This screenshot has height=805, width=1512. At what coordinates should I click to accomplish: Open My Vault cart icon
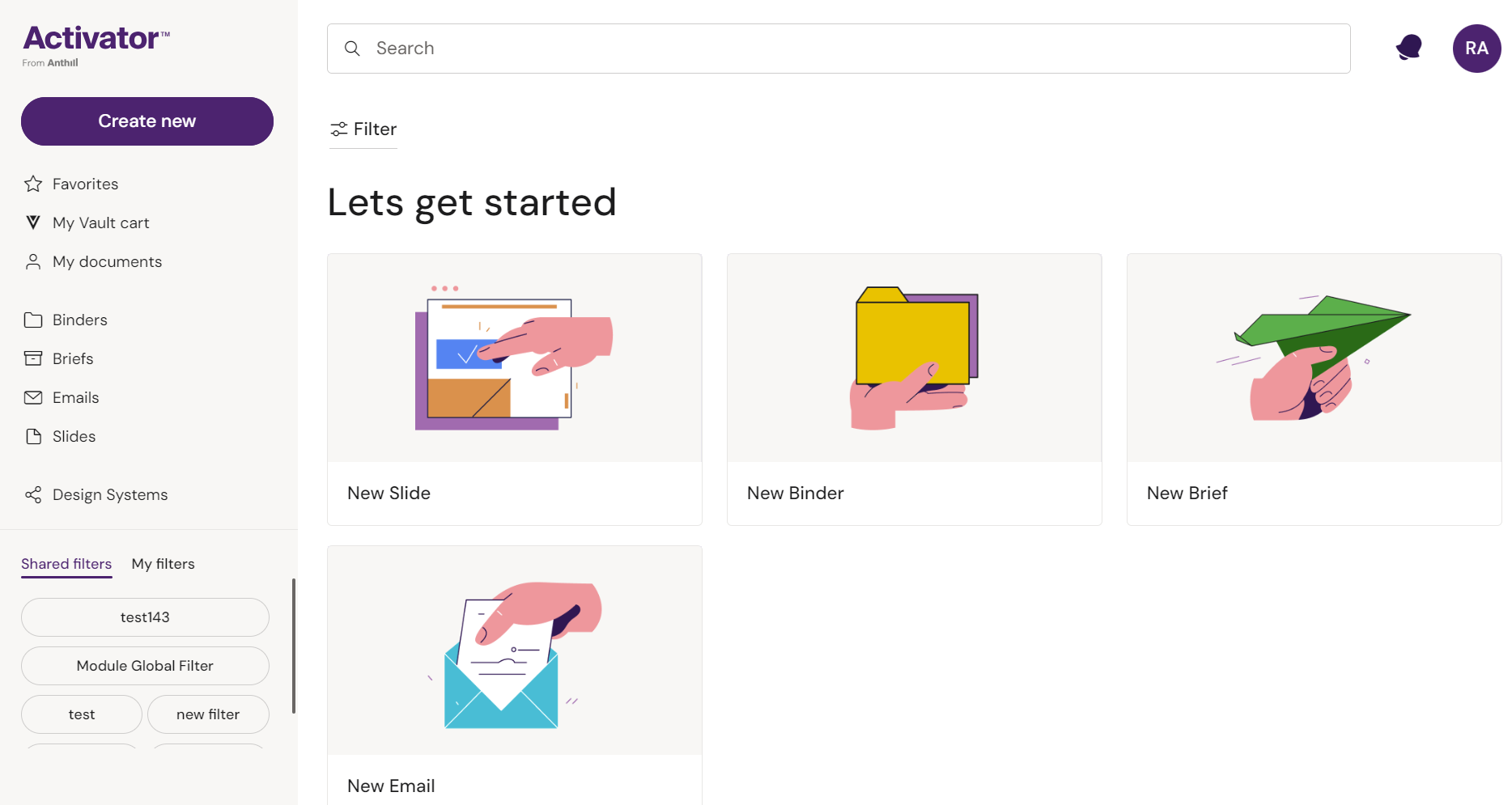point(33,222)
